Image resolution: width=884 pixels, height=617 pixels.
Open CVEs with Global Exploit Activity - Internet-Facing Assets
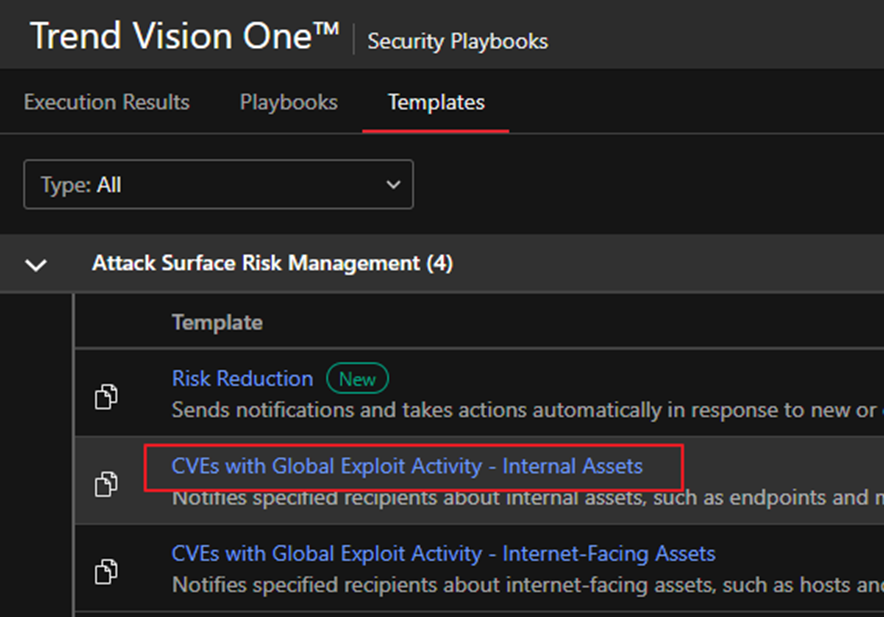[x=443, y=553]
